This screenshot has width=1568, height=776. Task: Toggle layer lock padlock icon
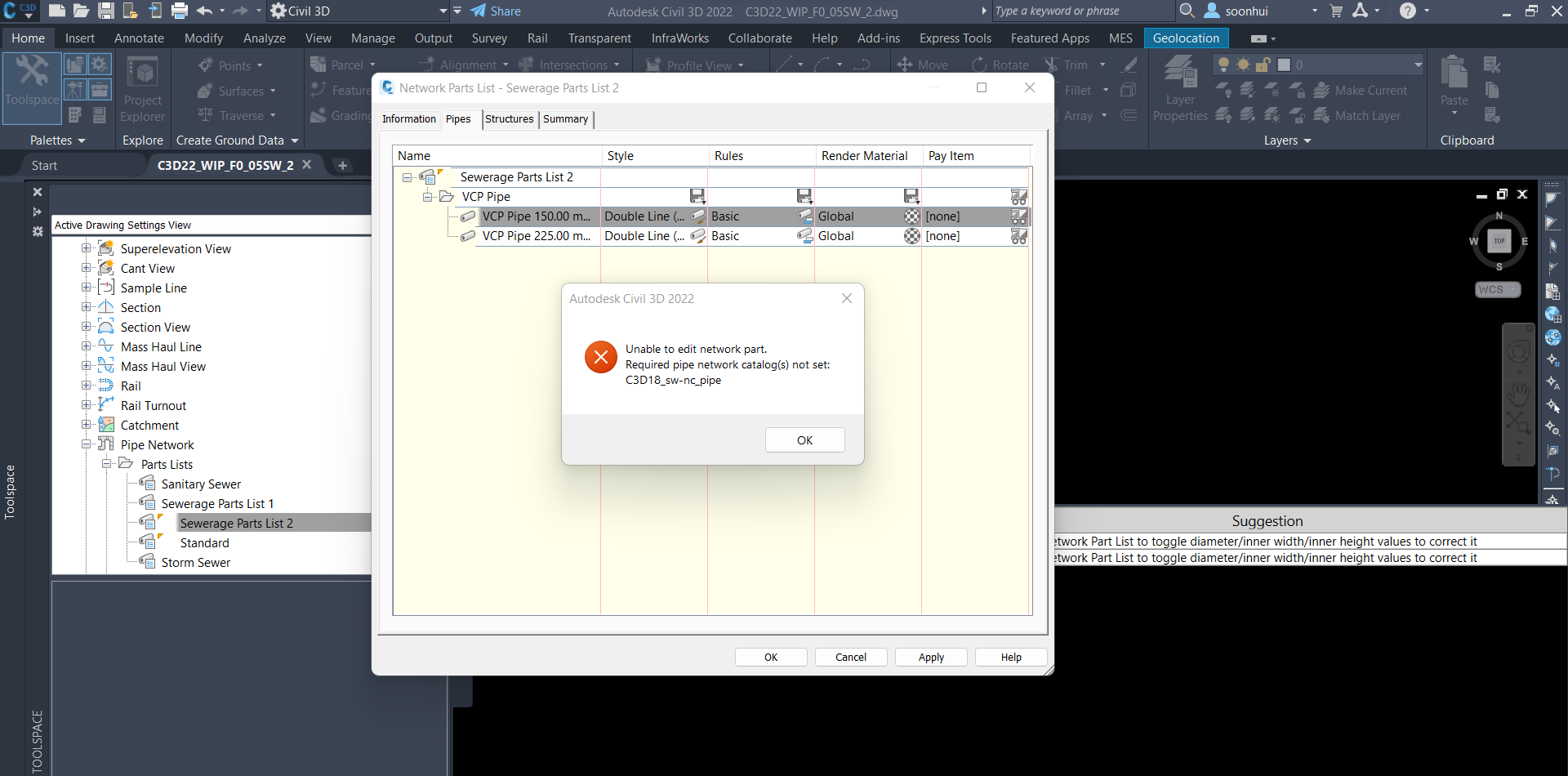pos(1263,65)
